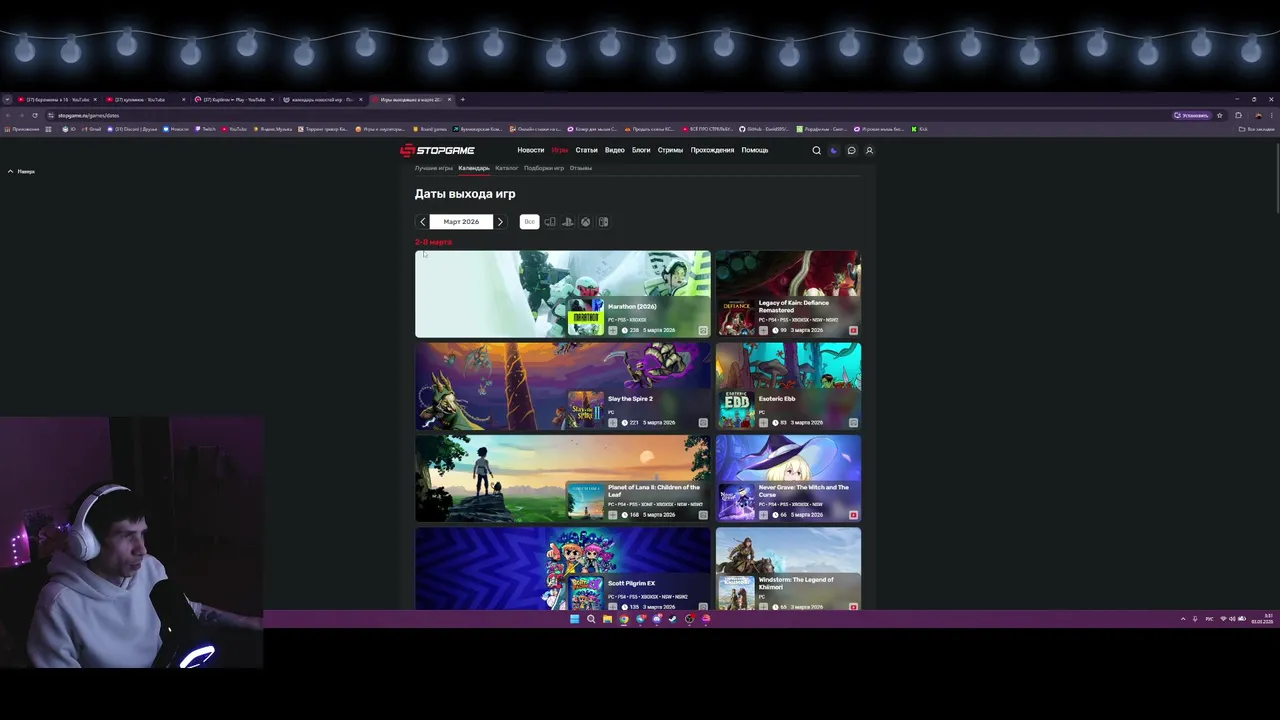
Task: Click the Esoteric Ebb cover thumbnail
Action: pyautogui.click(x=737, y=409)
